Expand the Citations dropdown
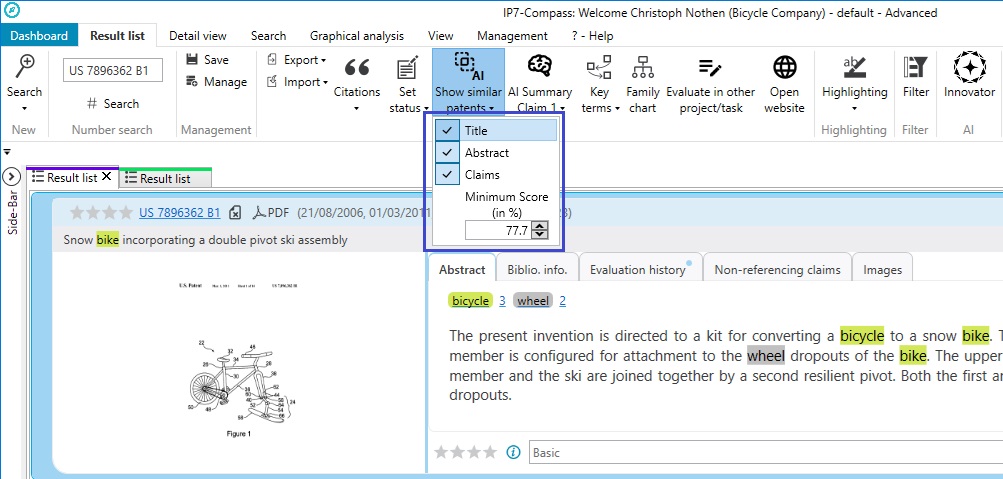 coord(357,108)
